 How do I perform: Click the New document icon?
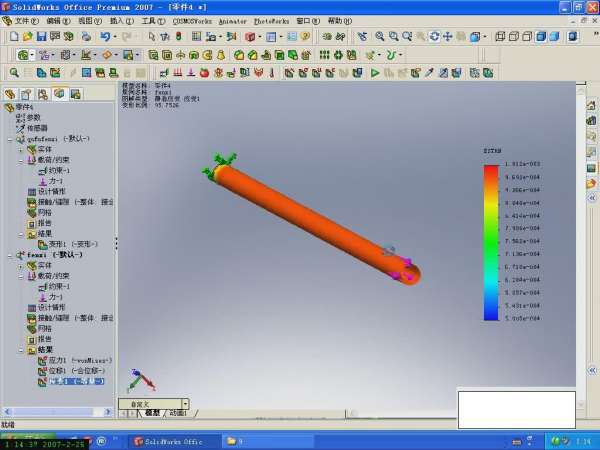11,37
